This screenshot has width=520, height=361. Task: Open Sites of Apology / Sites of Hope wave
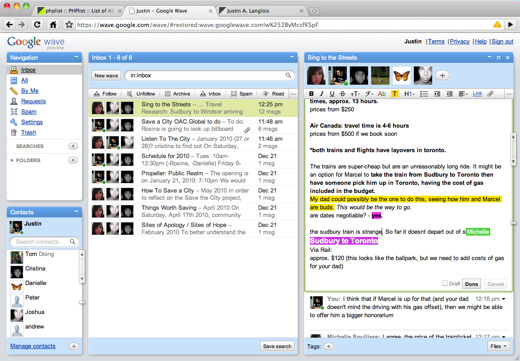pyautogui.click(x=193, y=228)
